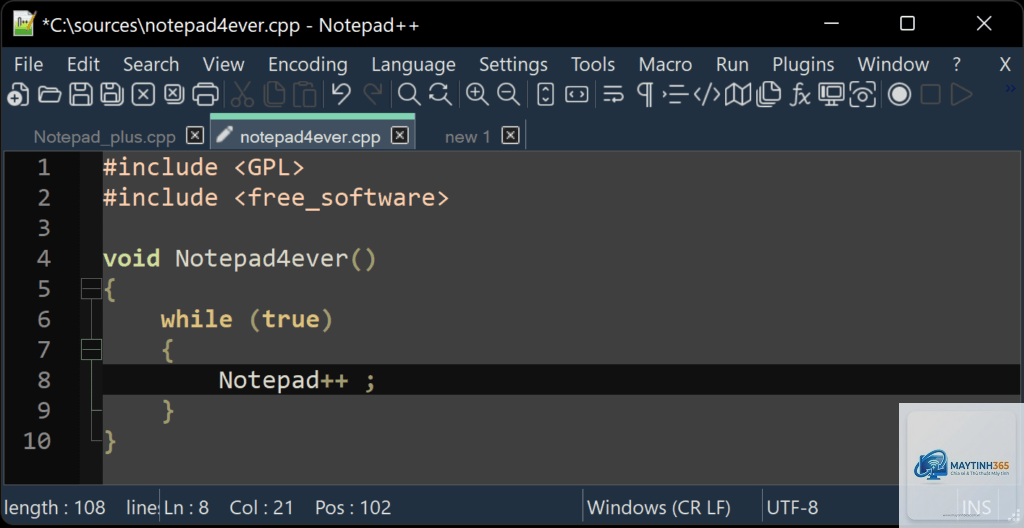Open the View menu

pyautogui.click(x=223, y=64)
